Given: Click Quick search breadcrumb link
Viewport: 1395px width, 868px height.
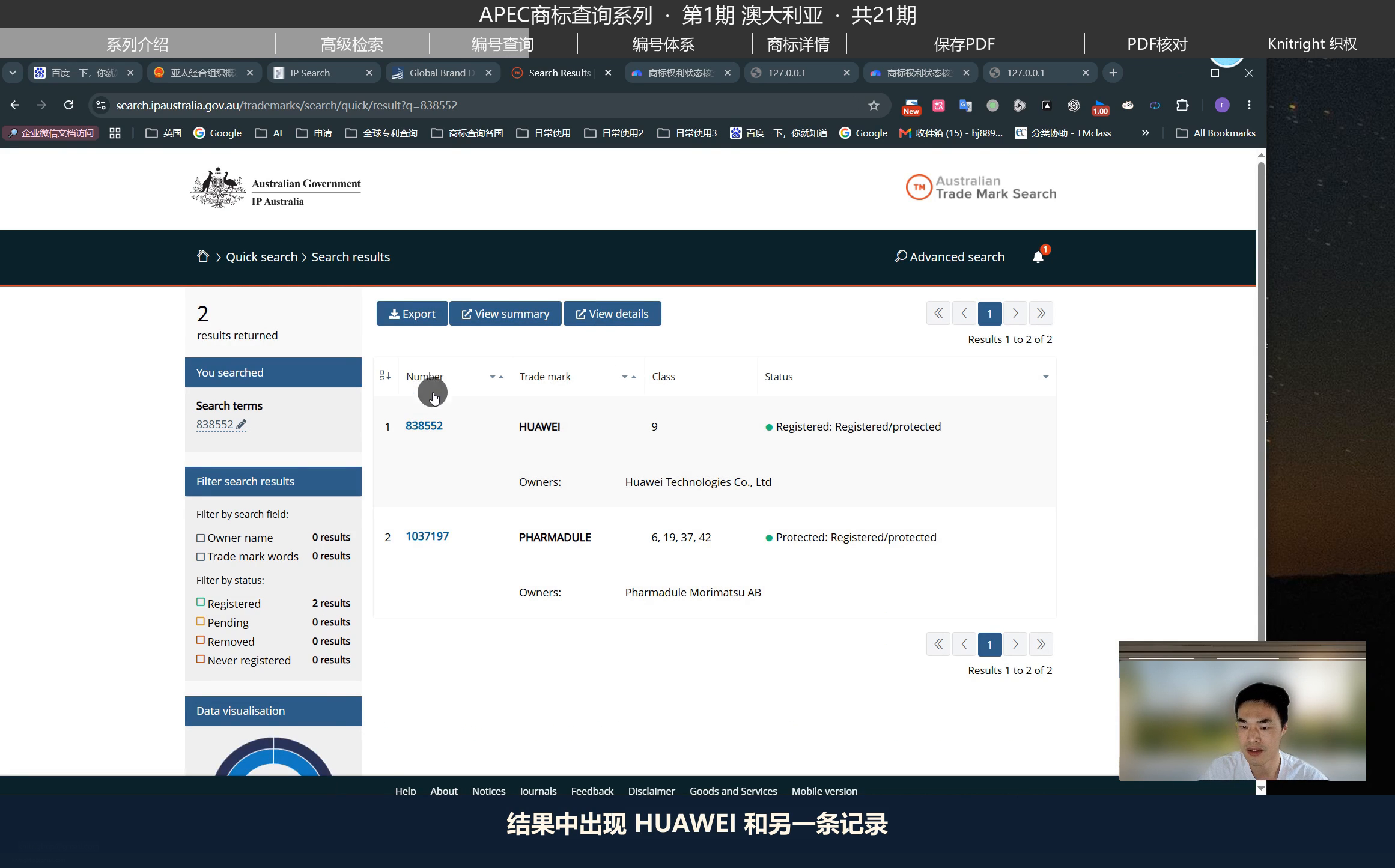Looking at the screenshot, I should click(261, 257).
